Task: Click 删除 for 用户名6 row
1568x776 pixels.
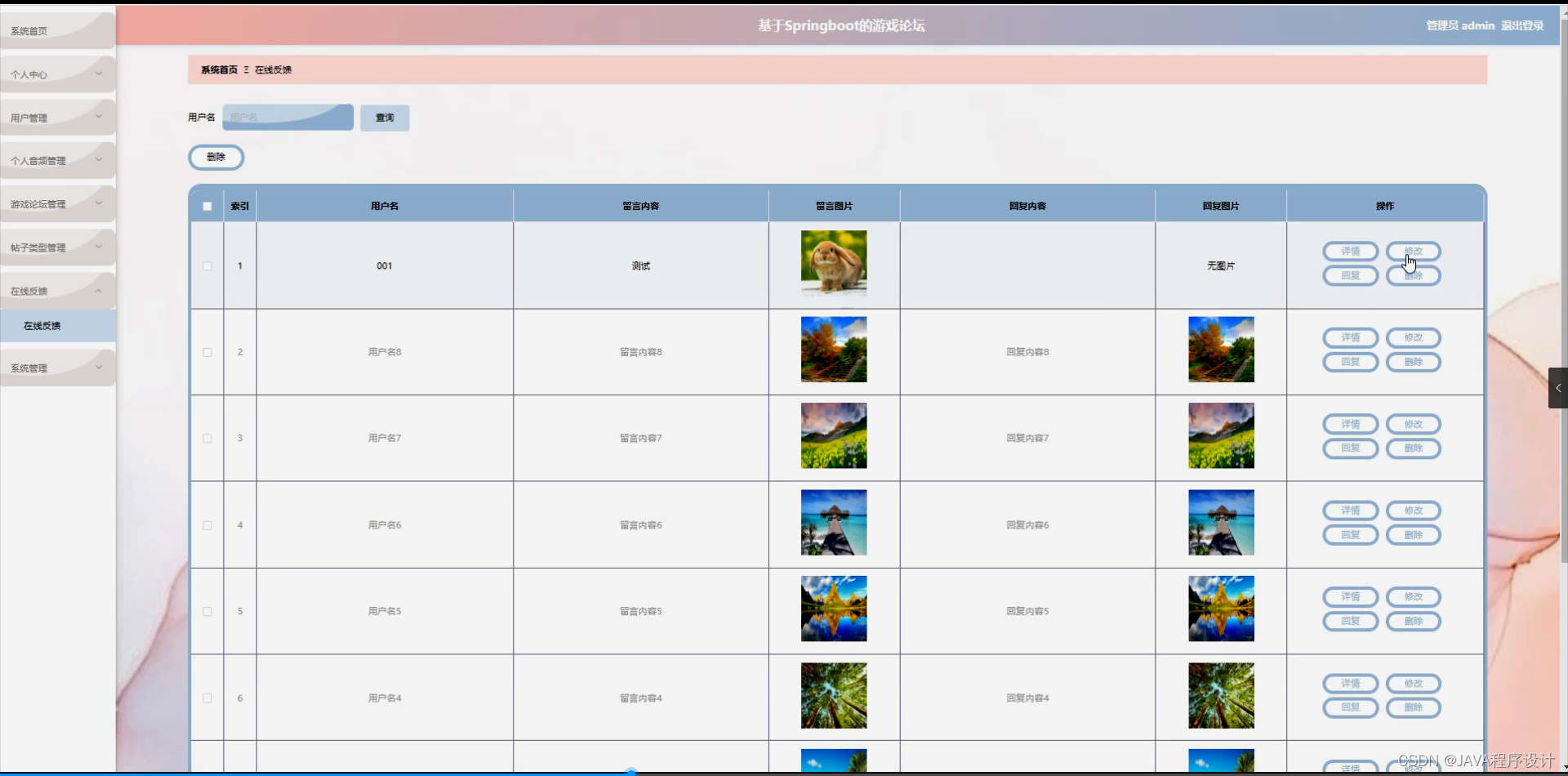Action: pos(1414,535)
